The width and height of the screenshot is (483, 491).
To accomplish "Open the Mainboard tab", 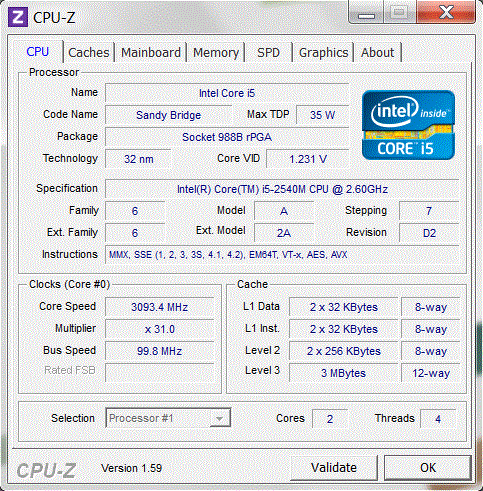I will click(x=151, y=52).
